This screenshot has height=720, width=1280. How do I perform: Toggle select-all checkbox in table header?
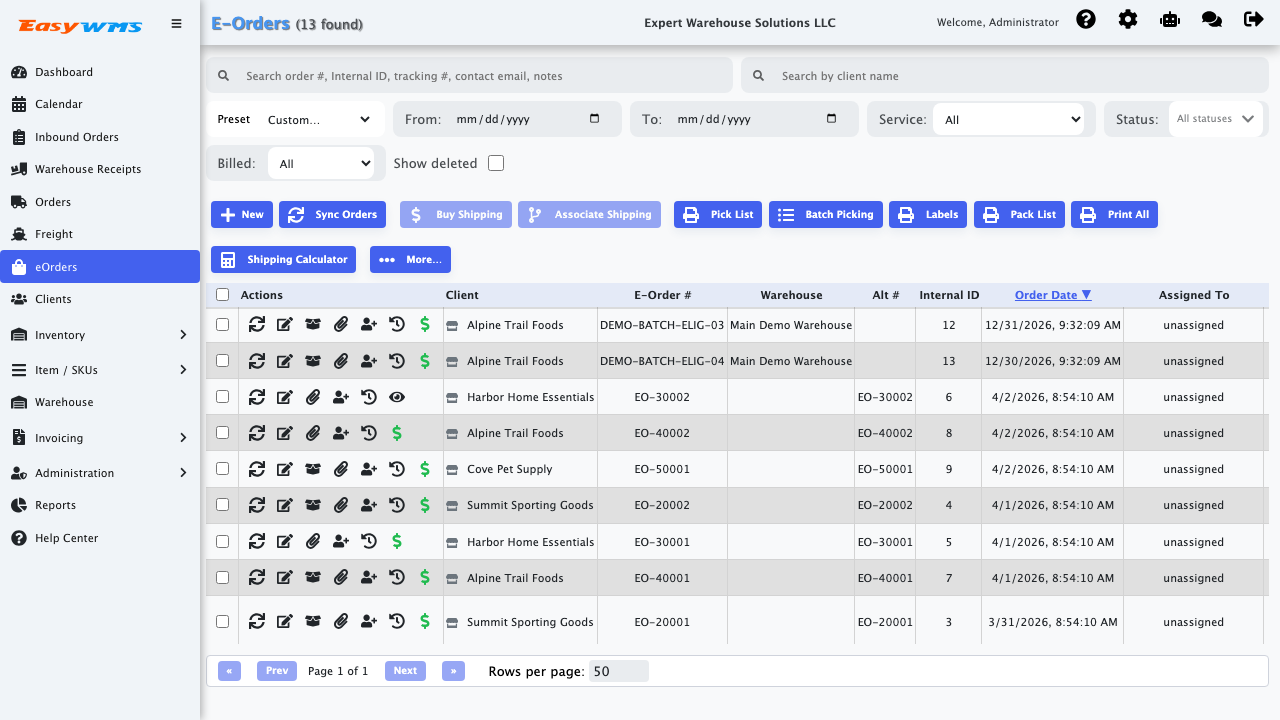point(222,295)
